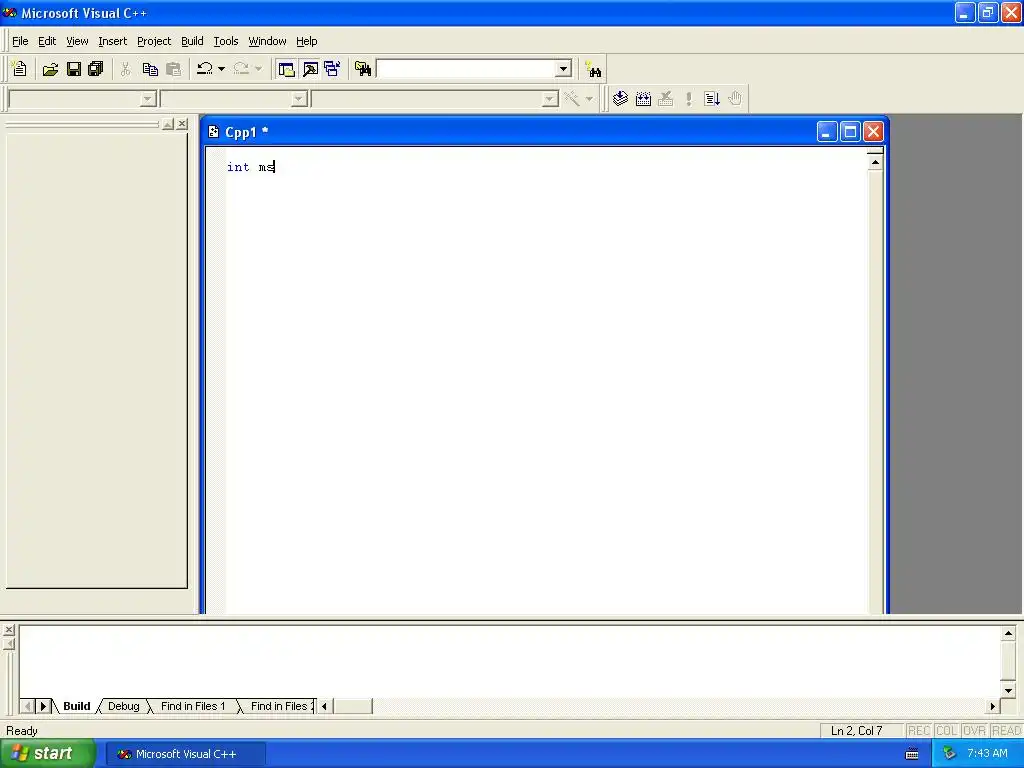Screen dimensions: 1024x768
Task: Open the Project menu
Action: tap(153, 41)
